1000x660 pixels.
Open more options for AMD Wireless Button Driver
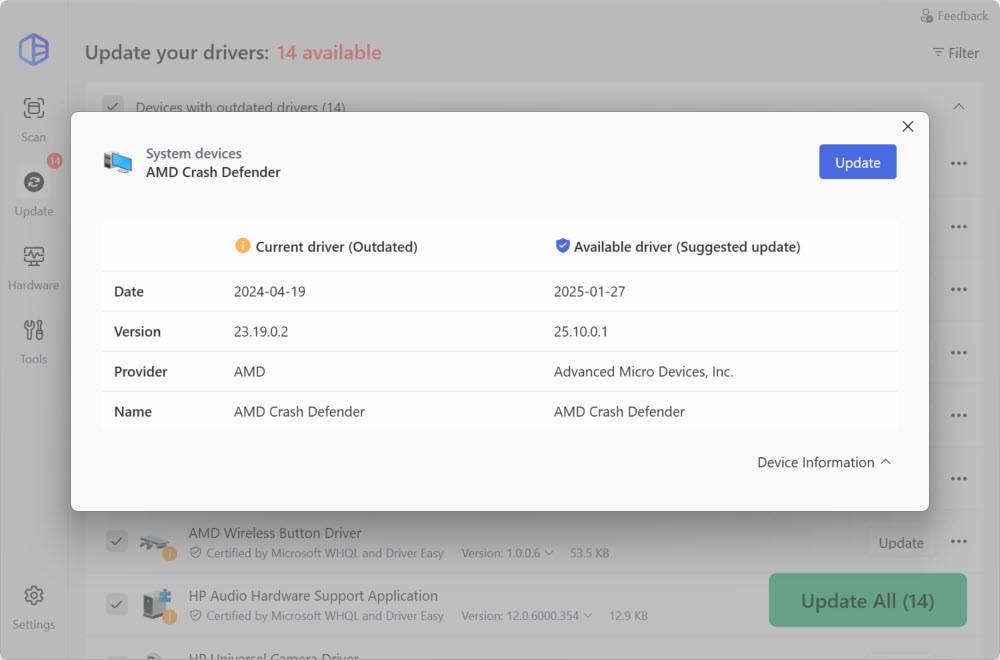[959, 542]
